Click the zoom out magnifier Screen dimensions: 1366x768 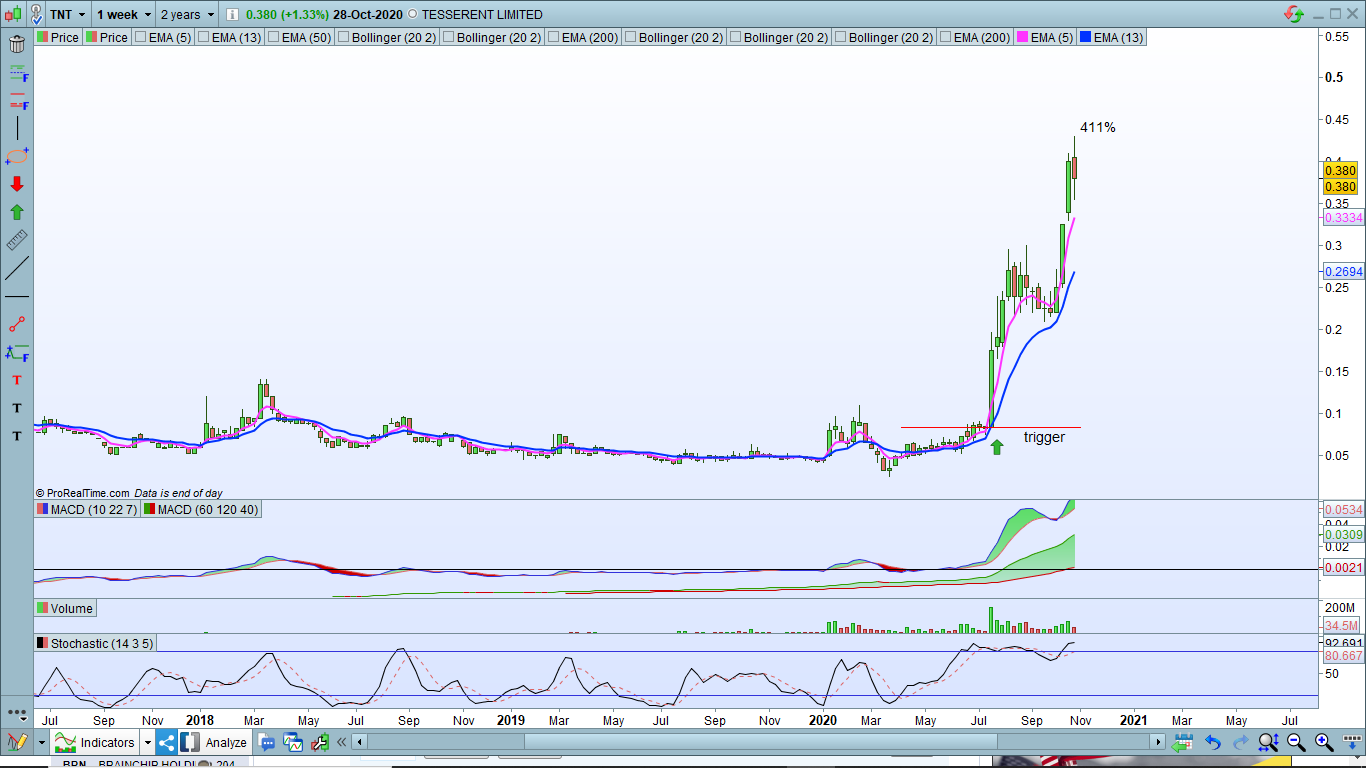(1296, 742)
